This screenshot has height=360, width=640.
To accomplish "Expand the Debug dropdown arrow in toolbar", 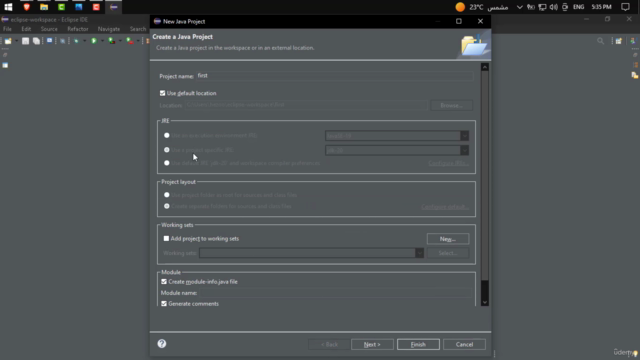I will [84, 41].
